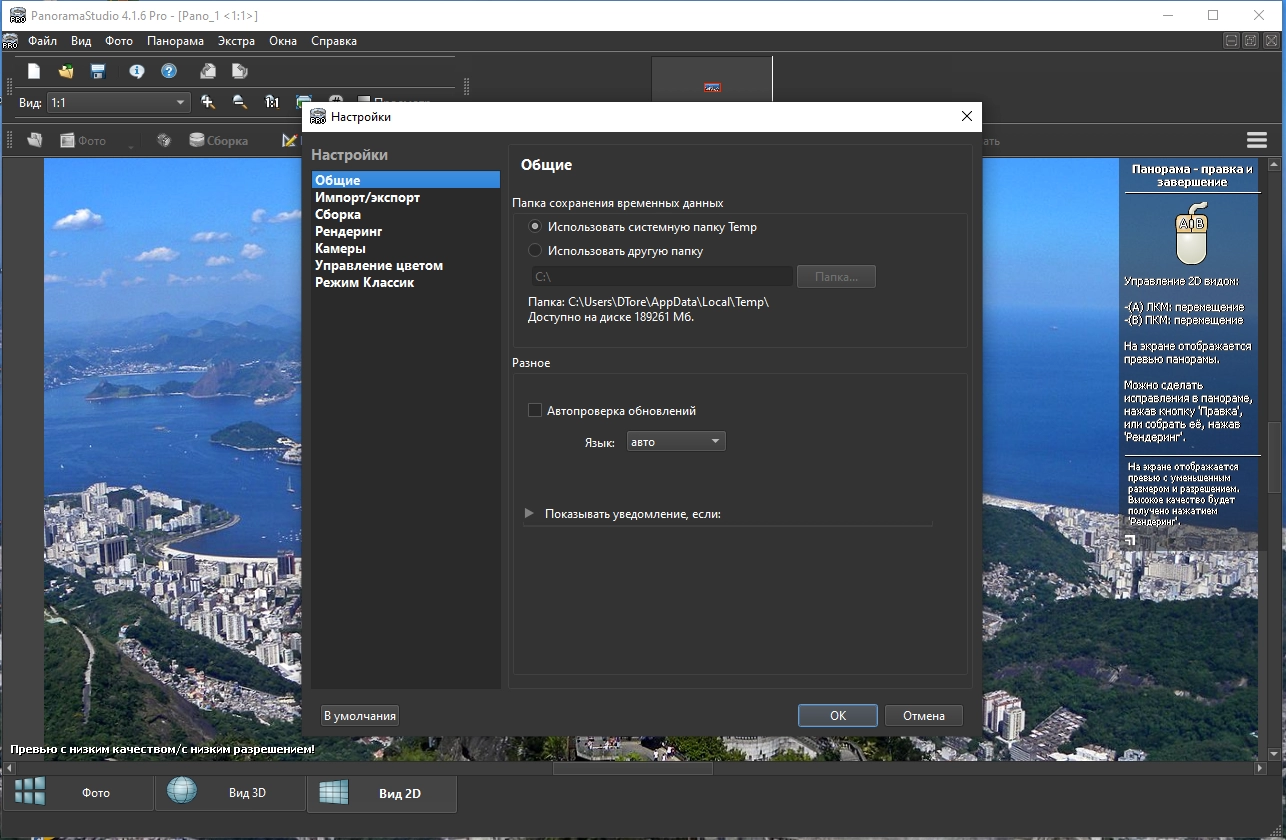Open the 'Язык' language dropdown
The height and width of the screenshot is (840, 1286).
point(675,441)
